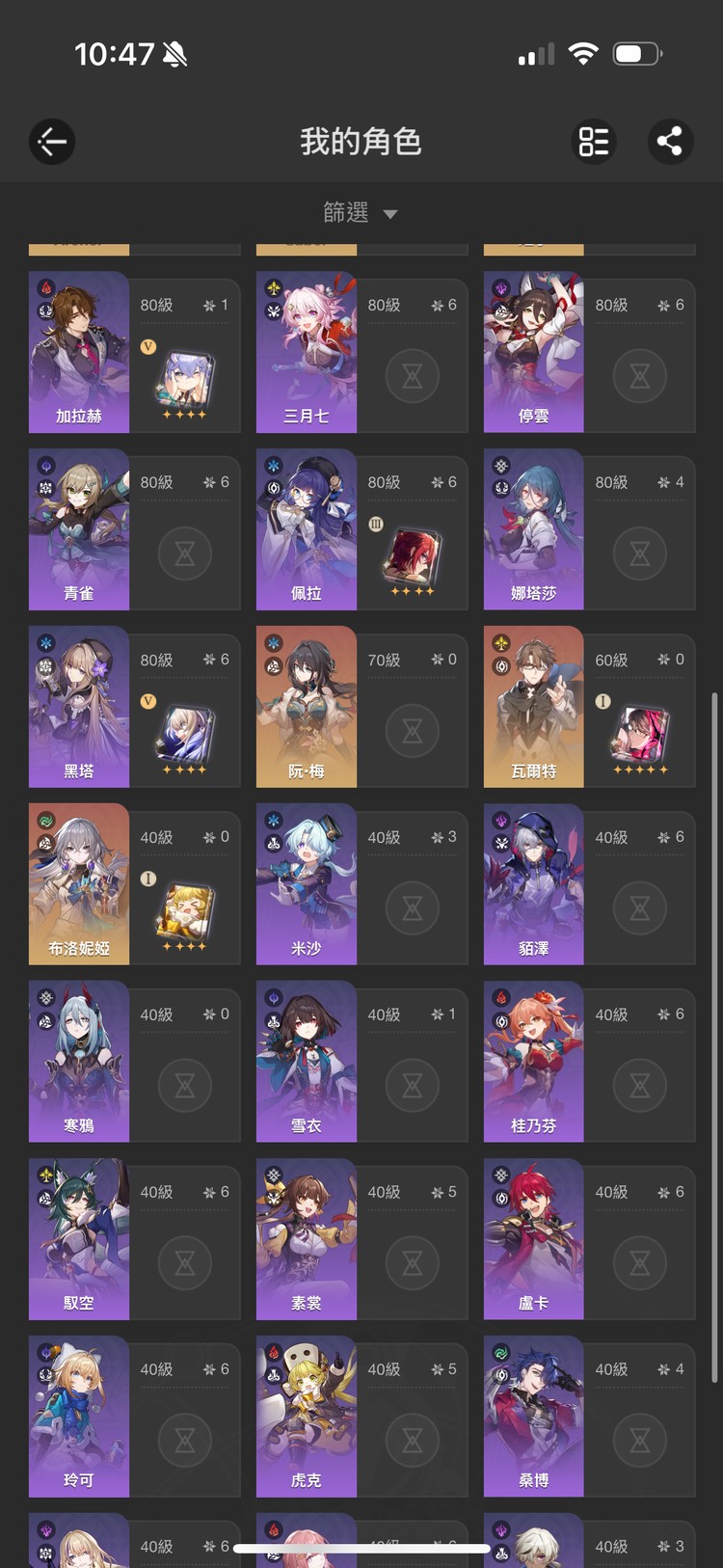Screen dimensions: 723x1568
Task: Open the 桂乃芬 character portrait
Action: tap(534, 1062)
